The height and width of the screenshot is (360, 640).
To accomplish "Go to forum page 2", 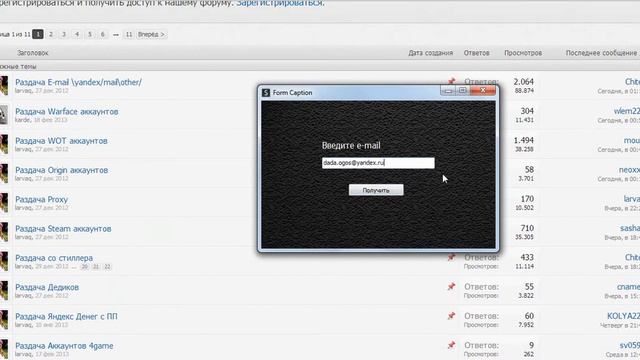I will [x=51, y=34].
